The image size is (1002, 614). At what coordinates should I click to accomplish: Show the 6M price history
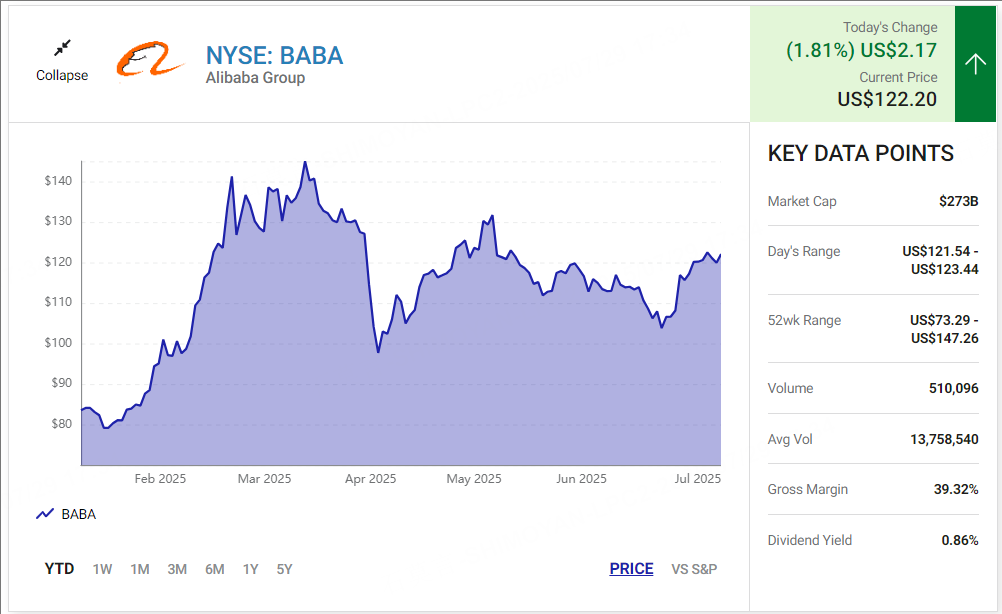(x=215, y=569)
